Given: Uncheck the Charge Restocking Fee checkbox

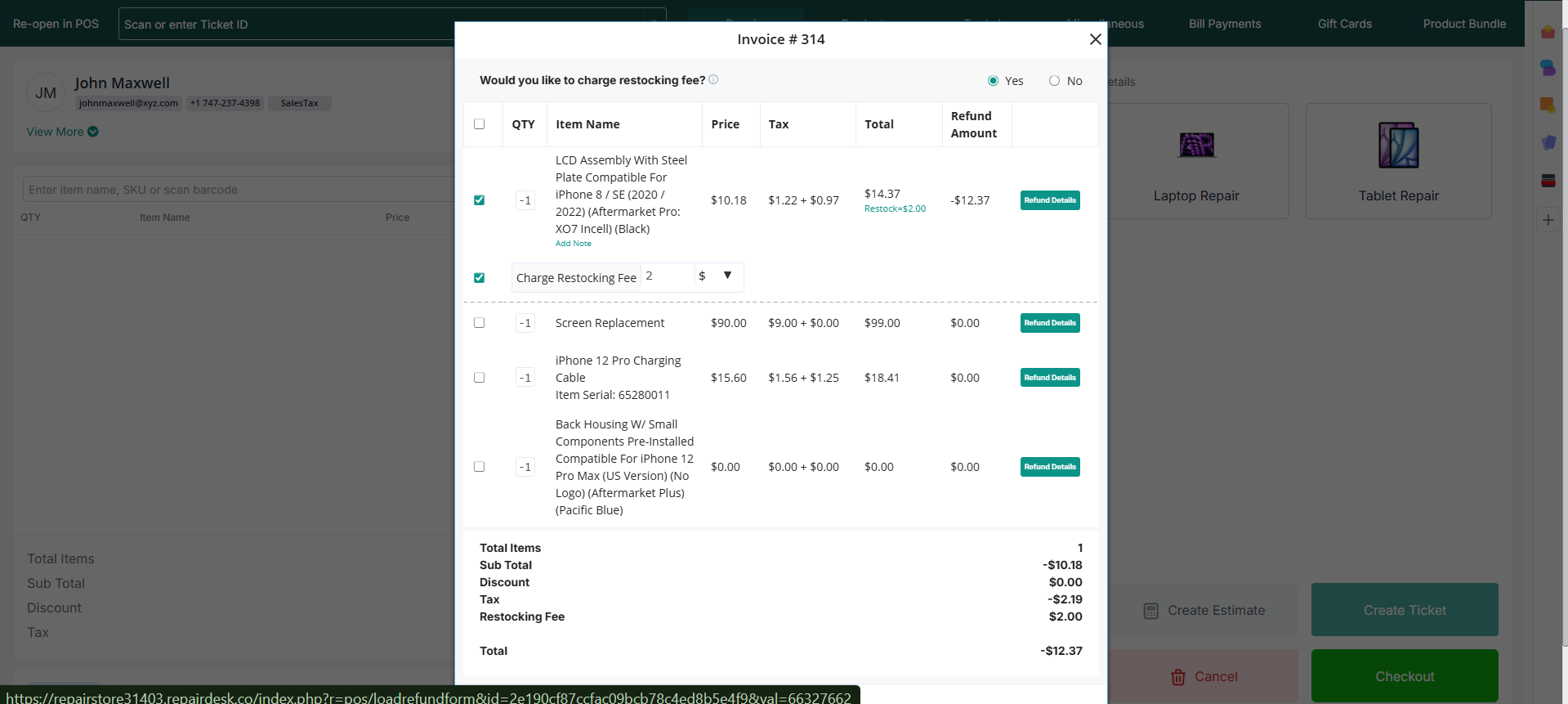Looking at the screenshot, I should click(479, 278).
